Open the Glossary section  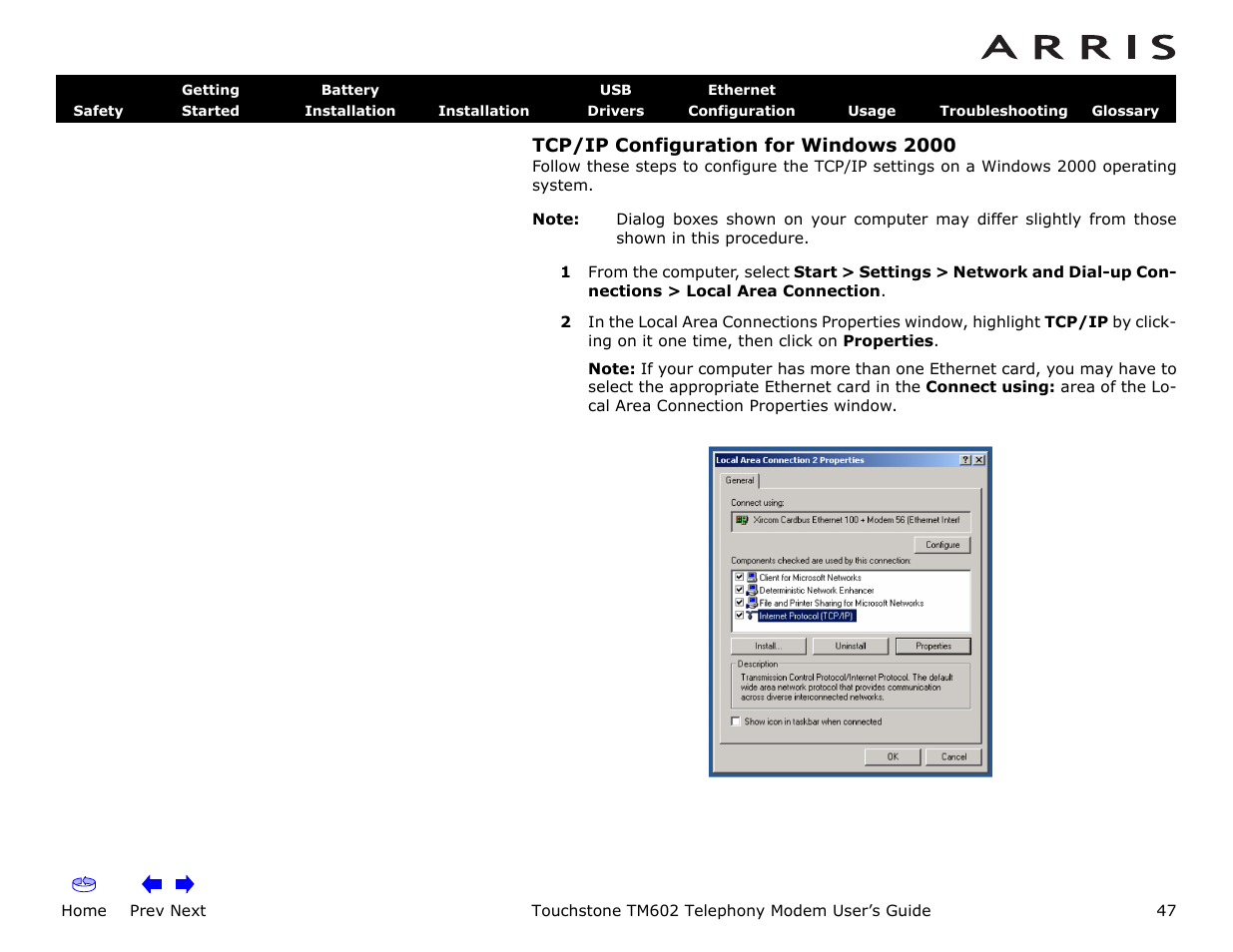tap(1125, 111)
